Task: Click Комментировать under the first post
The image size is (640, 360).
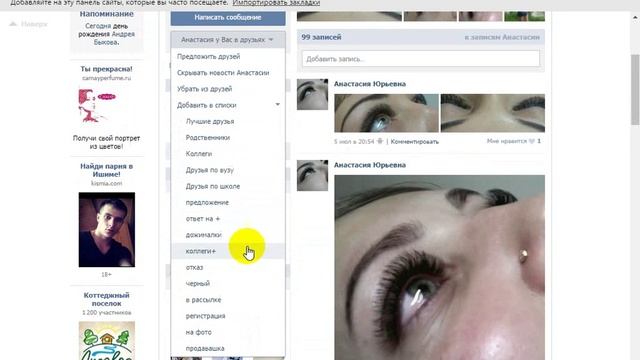Action: [415, 142]
